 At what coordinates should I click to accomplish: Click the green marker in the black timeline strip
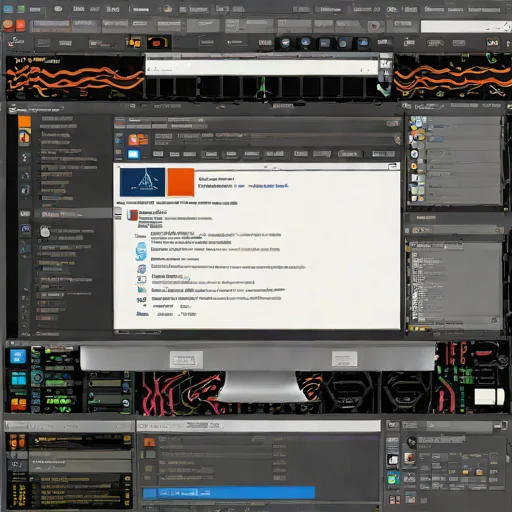click(x=263, y=87)
